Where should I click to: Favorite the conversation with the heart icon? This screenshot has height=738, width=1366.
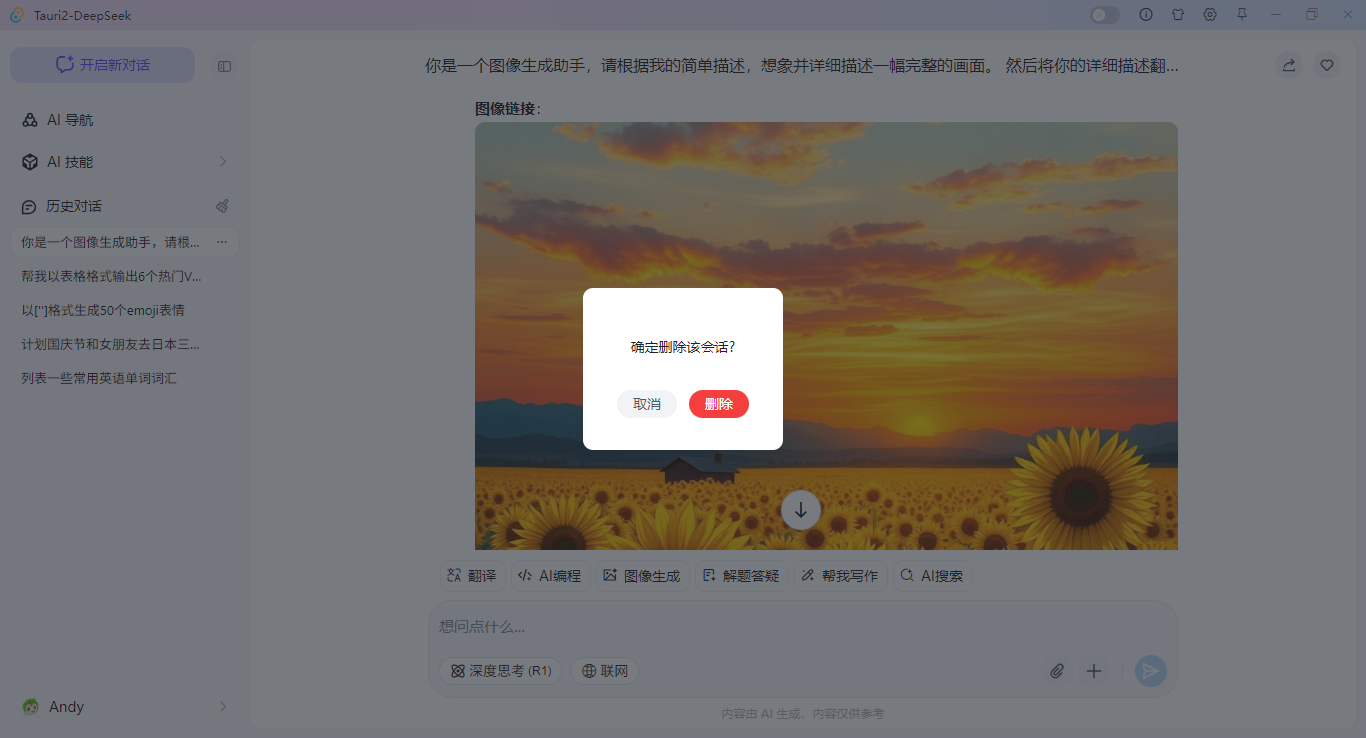point(1327,64)
